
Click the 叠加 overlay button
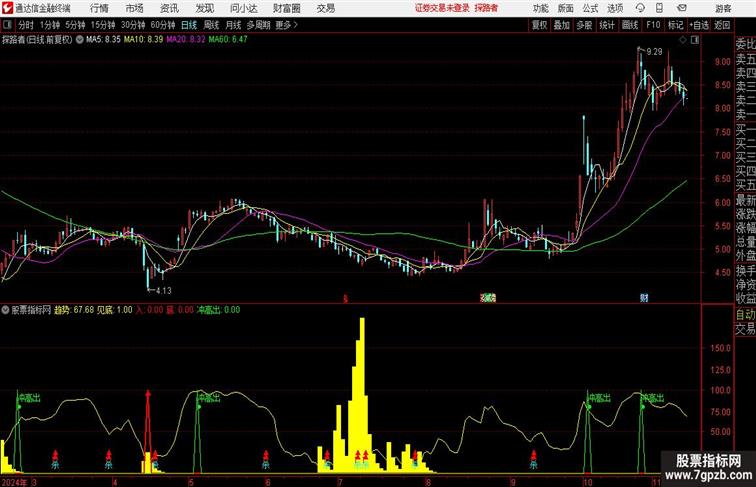[562, 25]
